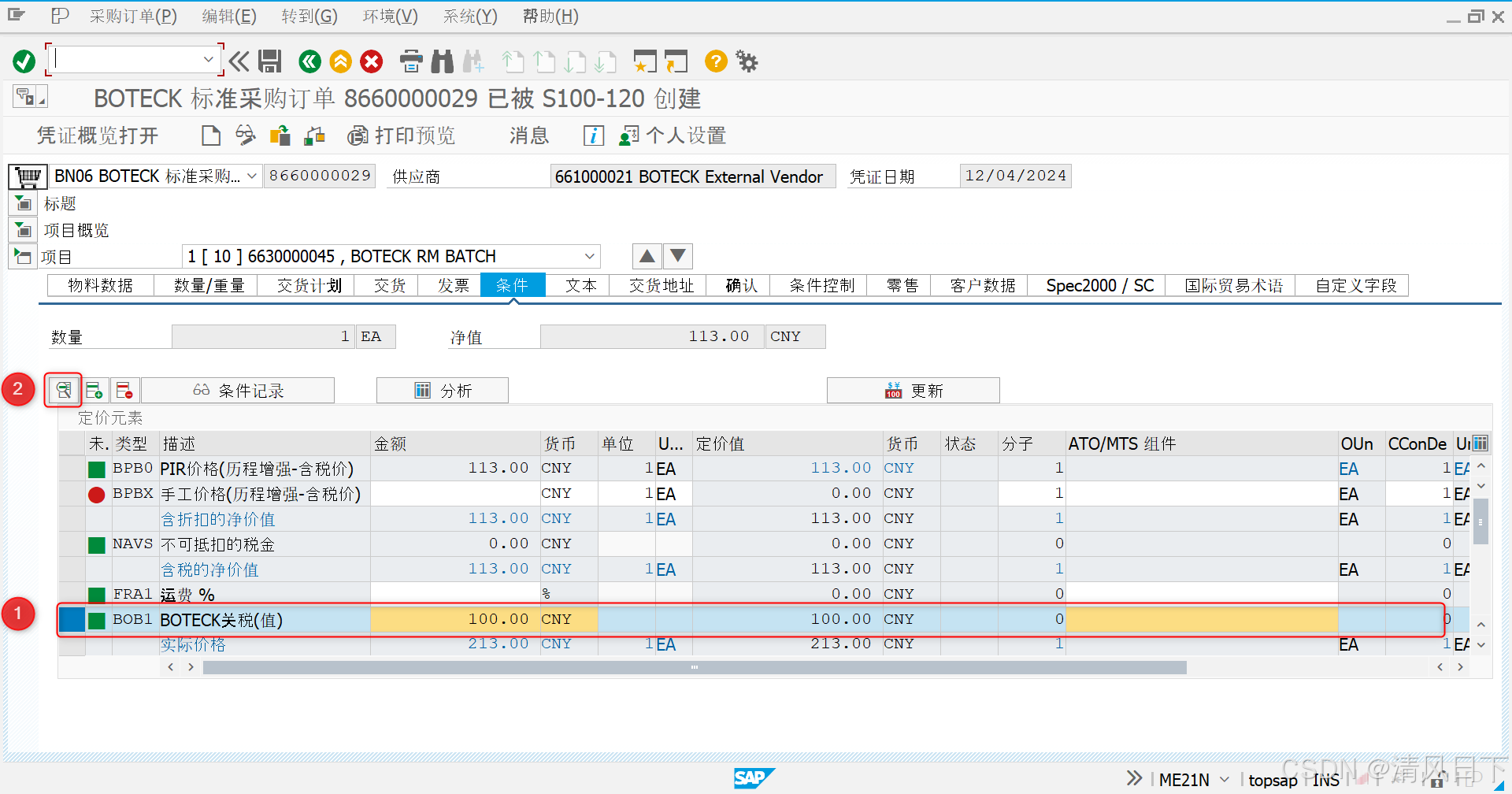Click the shopping cart document icon
1512x794 pixels.
click(28, 176)
